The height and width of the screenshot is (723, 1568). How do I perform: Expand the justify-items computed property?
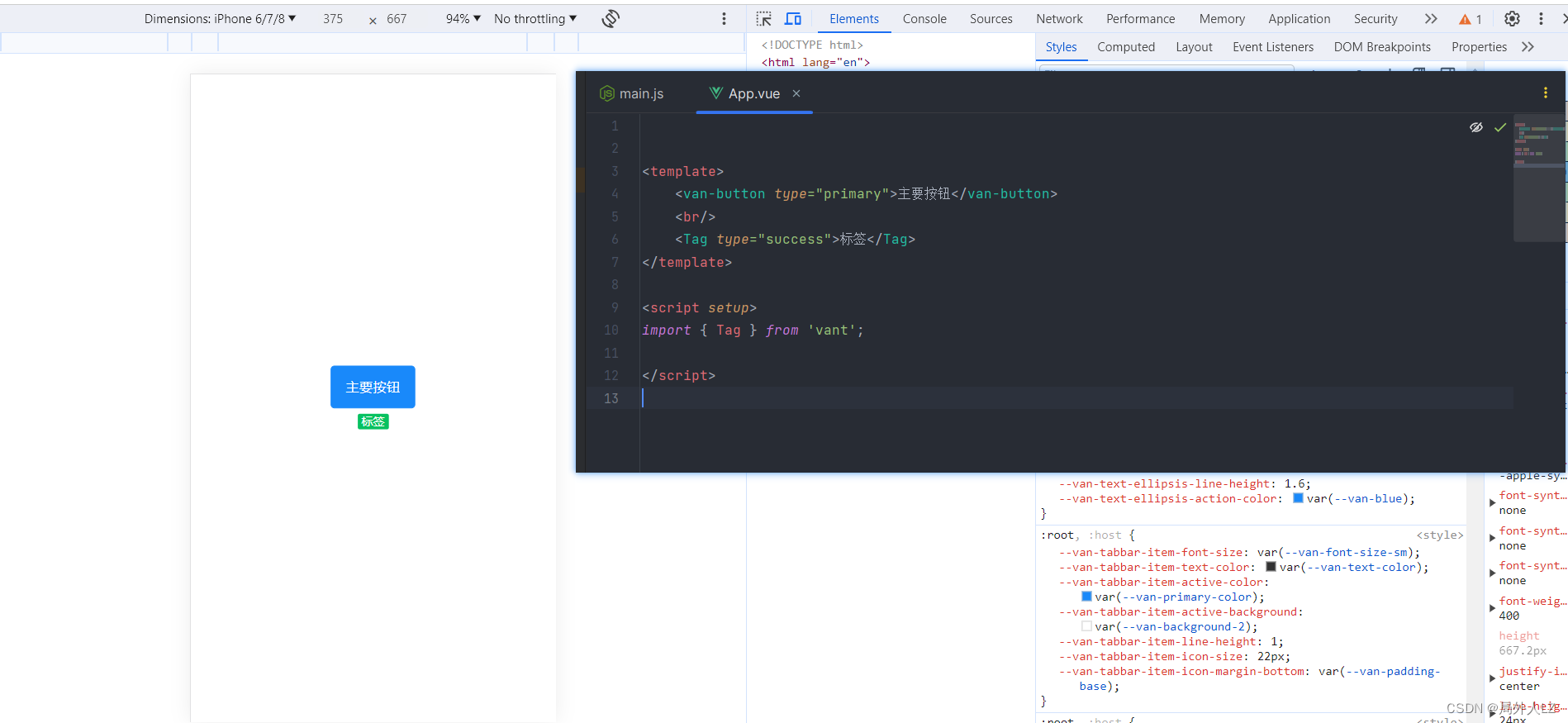1492,678
